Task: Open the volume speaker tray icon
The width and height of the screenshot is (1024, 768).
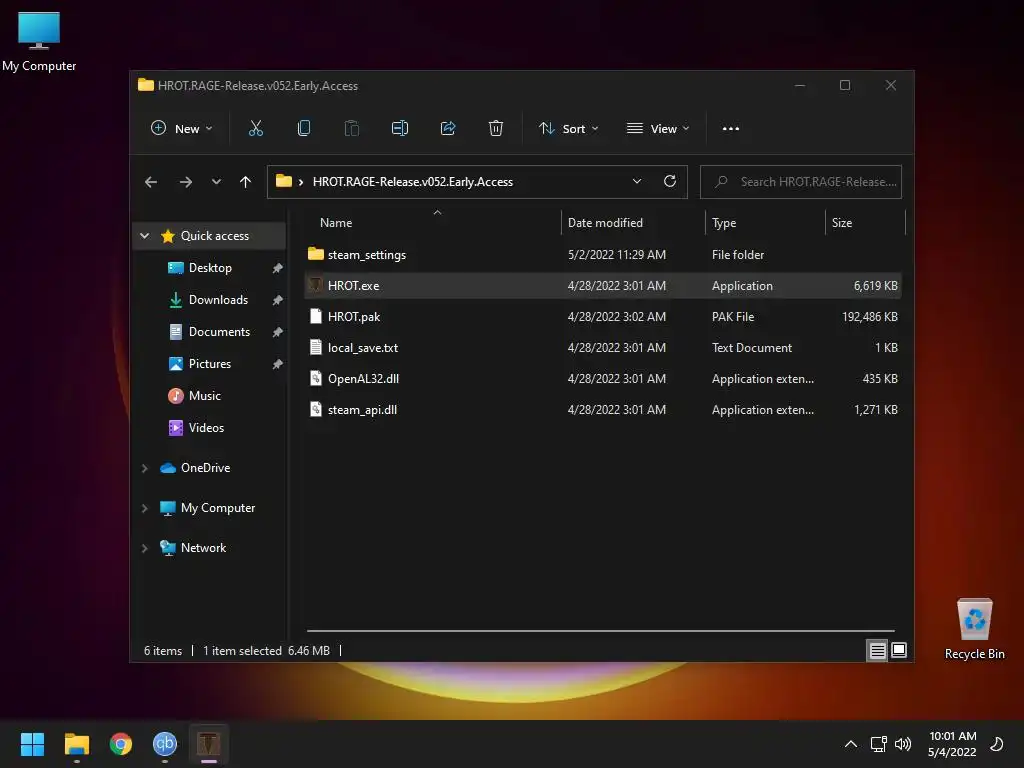Action: (x=903, y=744)
